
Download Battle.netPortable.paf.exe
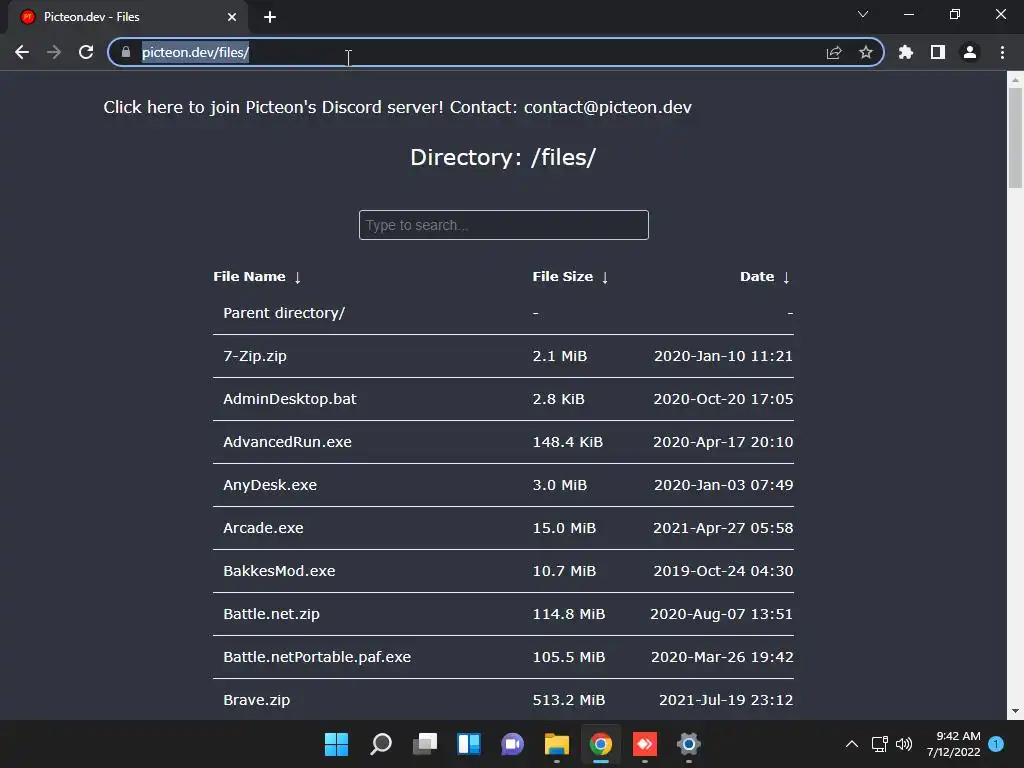tap(317, 657)
